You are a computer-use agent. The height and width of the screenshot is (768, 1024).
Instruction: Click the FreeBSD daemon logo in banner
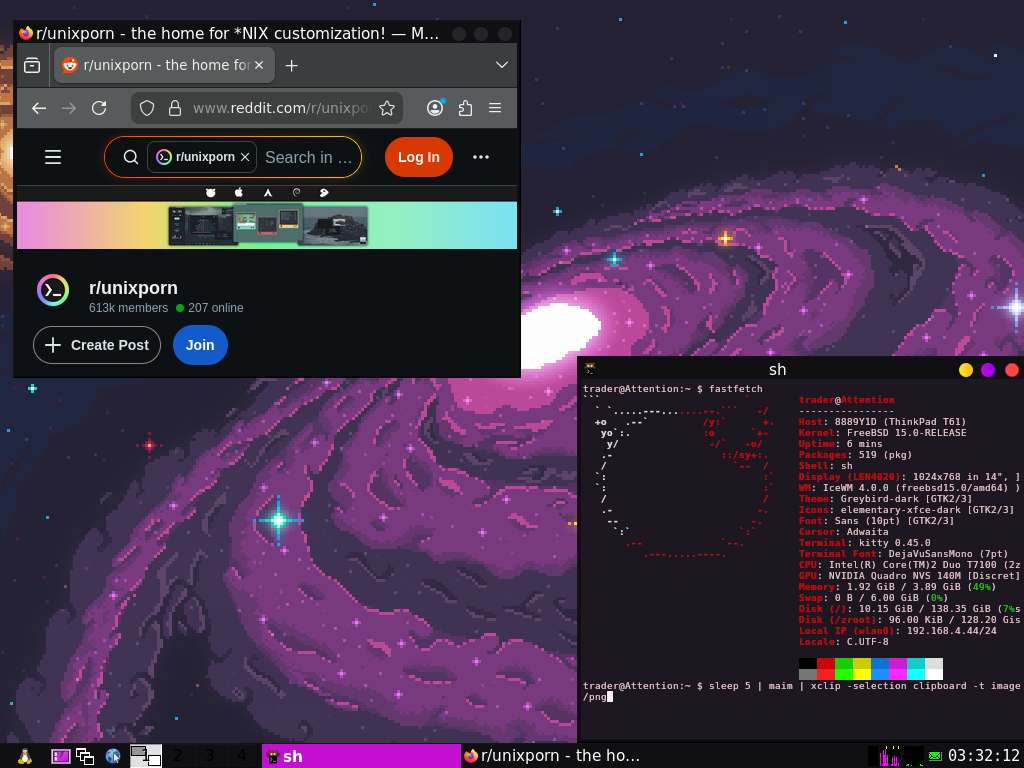[211, 193]
